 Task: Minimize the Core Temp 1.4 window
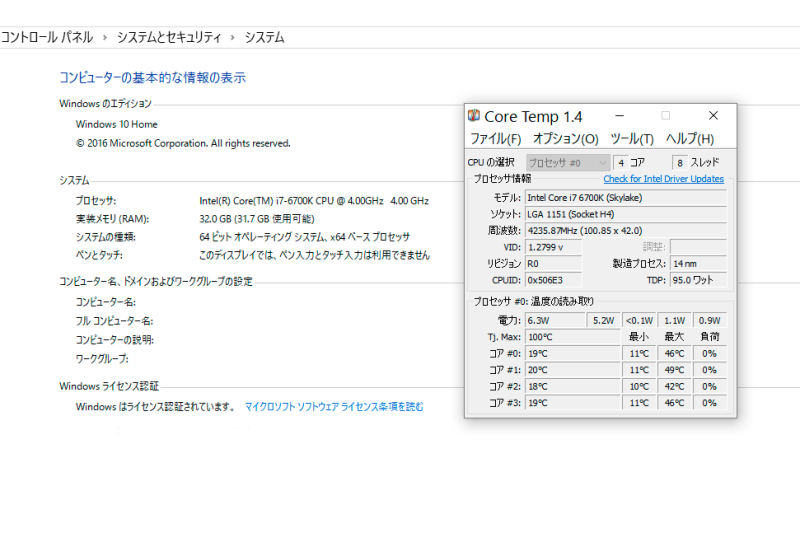tap(619, 116)
